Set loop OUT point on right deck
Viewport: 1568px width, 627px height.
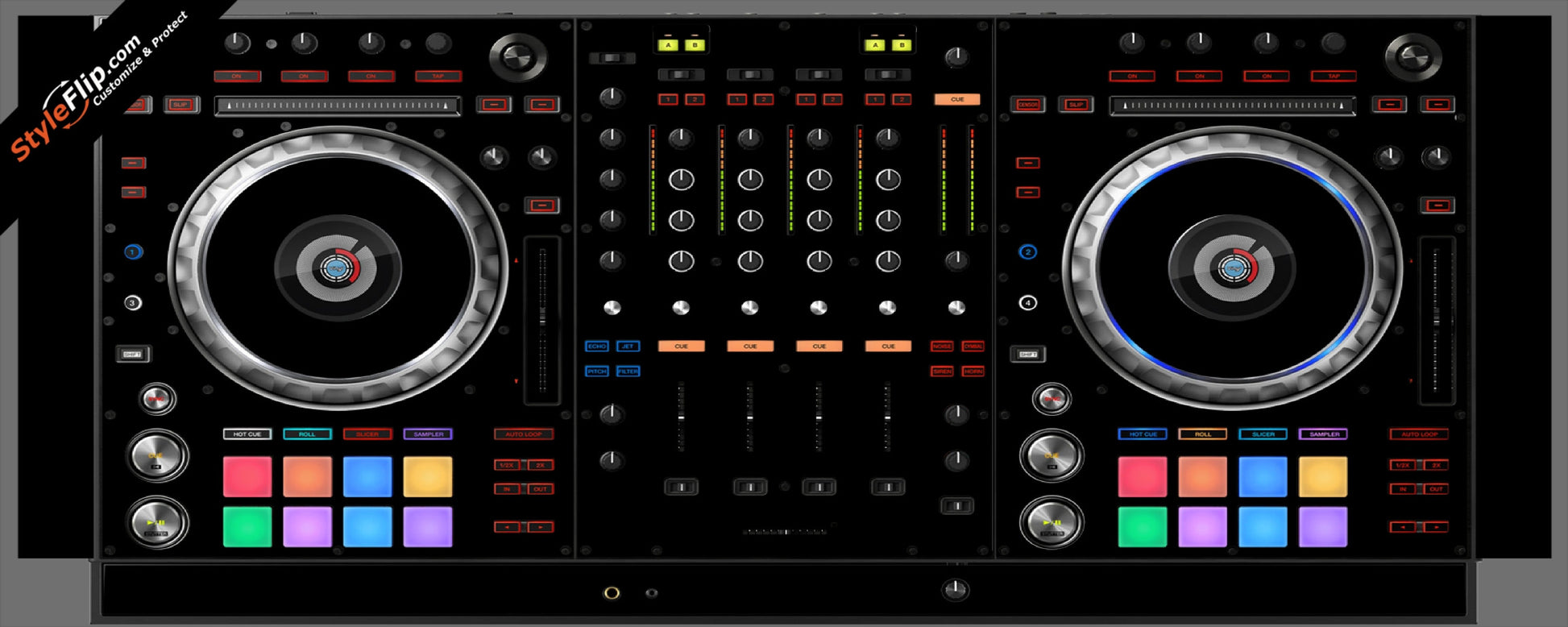1435,488
